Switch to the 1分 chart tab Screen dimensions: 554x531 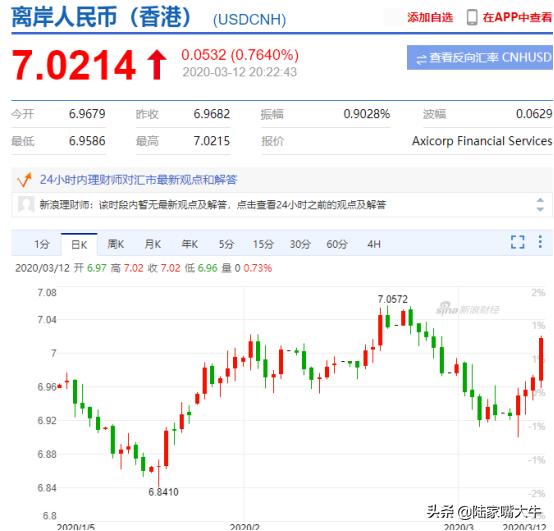42,244
